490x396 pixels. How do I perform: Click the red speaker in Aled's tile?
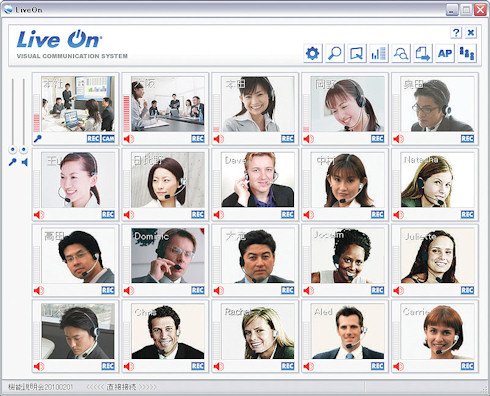pos(309,367)
